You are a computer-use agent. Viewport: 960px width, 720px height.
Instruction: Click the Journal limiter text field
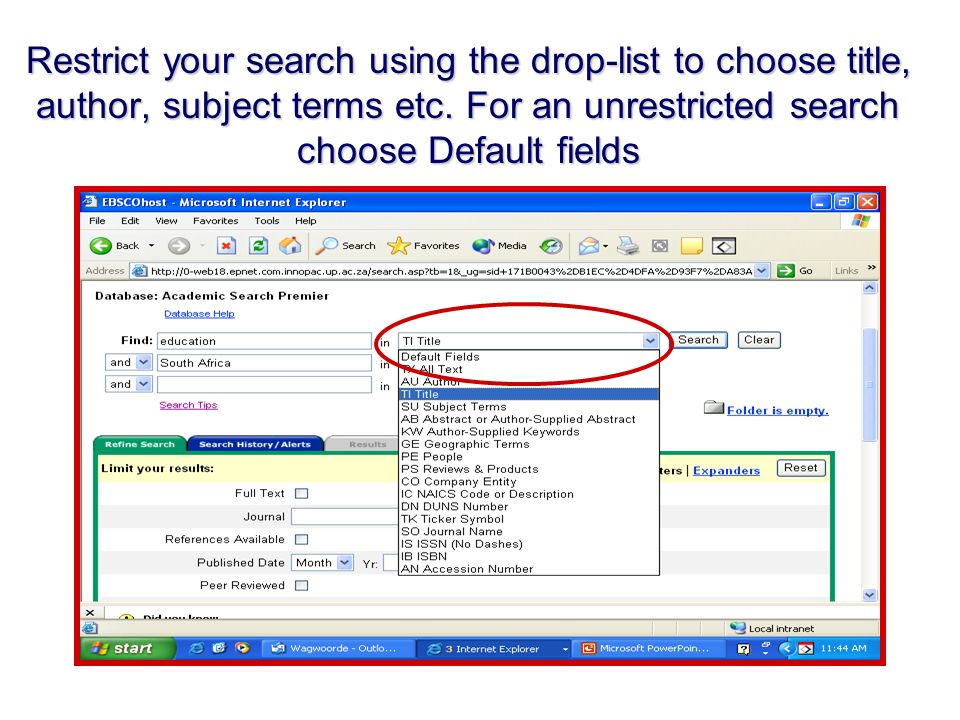click(345, 517)
